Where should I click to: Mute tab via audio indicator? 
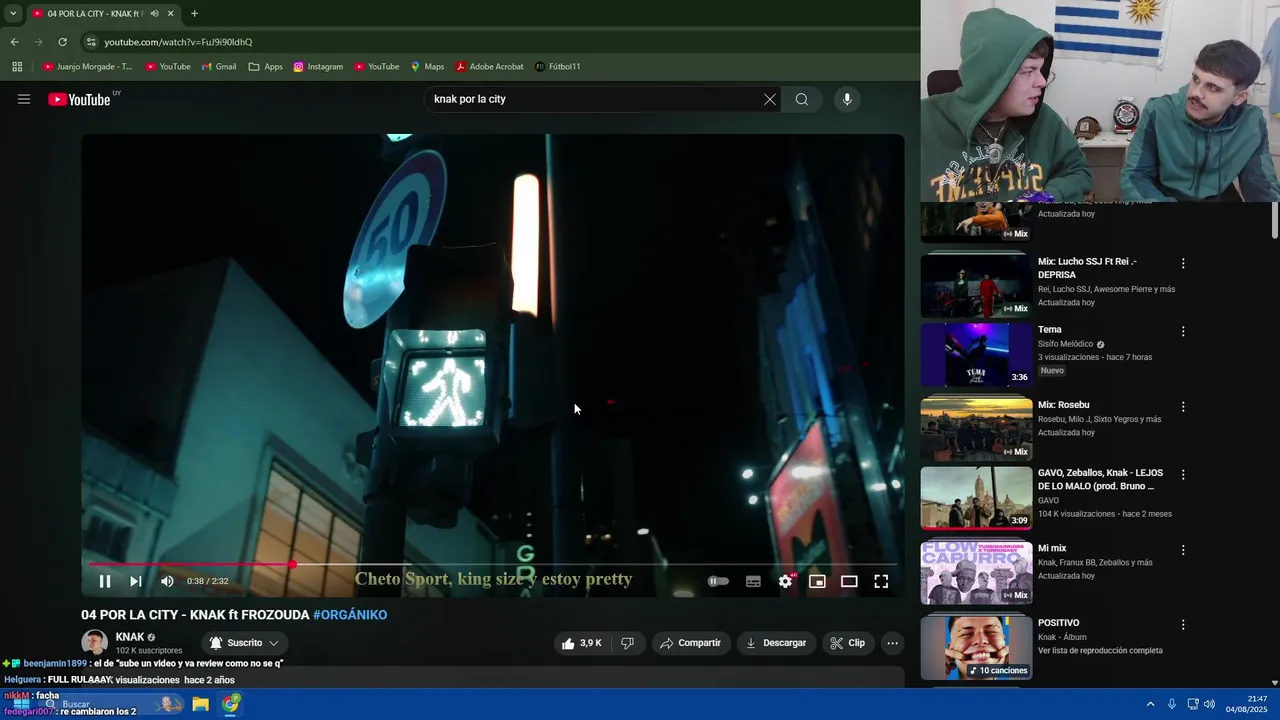point(154,13)
